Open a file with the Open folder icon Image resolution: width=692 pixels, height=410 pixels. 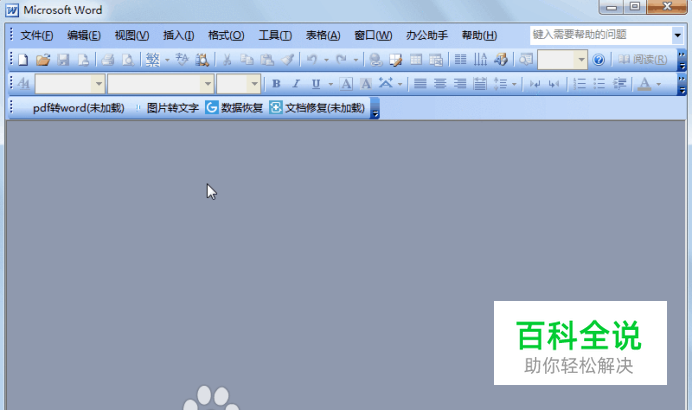[x=43, y=60]
